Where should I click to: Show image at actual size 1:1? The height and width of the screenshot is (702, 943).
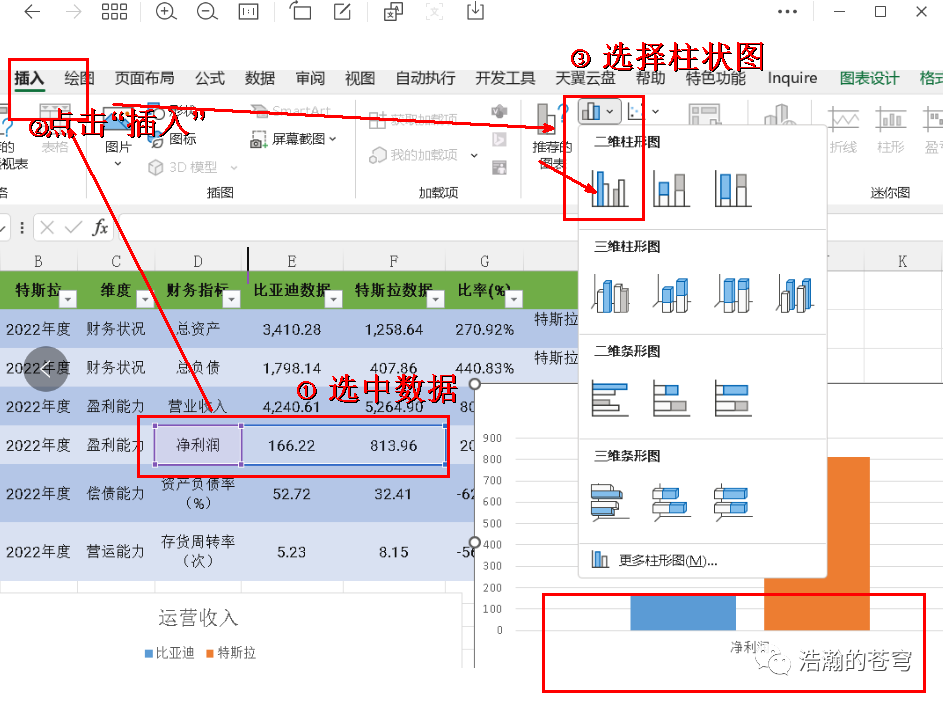[x=248, y=11]
